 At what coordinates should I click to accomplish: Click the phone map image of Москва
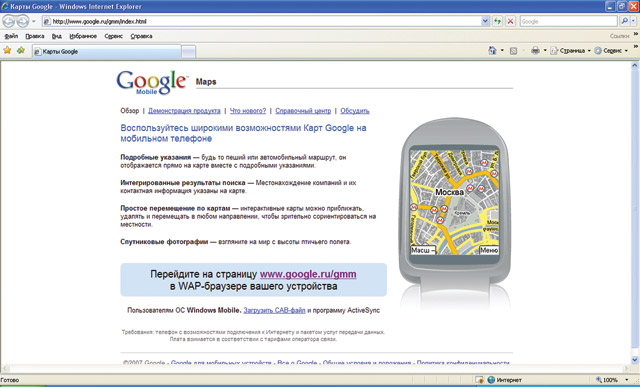(x=454, y=202)
